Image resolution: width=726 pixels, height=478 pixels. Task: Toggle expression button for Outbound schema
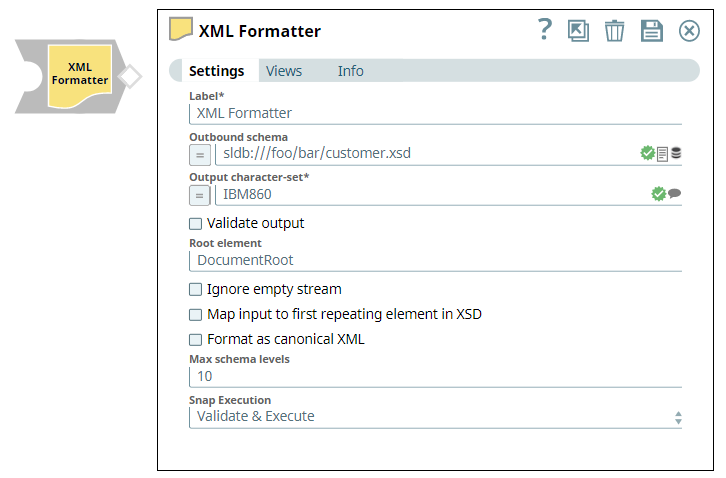tap(200, 154)
